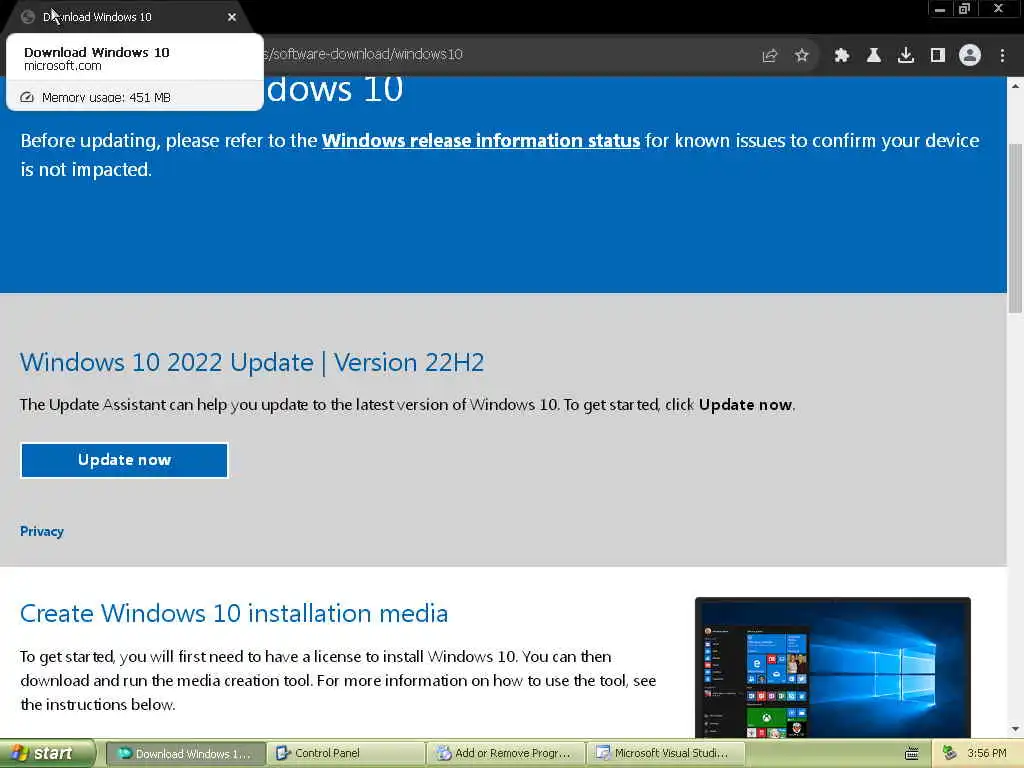Click the taskbar clock showing 3:56 PM

[987, 754]
